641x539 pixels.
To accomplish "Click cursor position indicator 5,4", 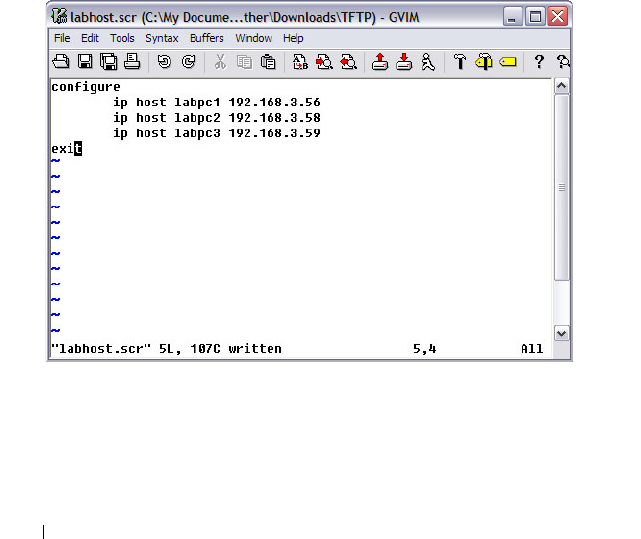I will tap(424, 349).
